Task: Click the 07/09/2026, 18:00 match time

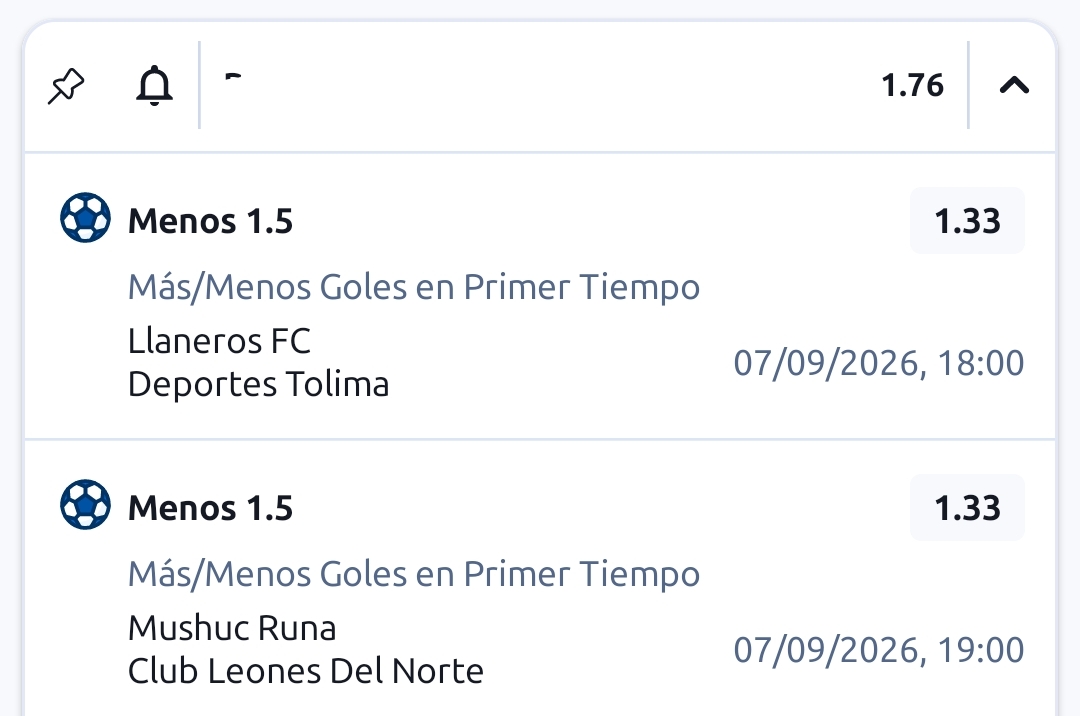Action: (x=879, y=363)
